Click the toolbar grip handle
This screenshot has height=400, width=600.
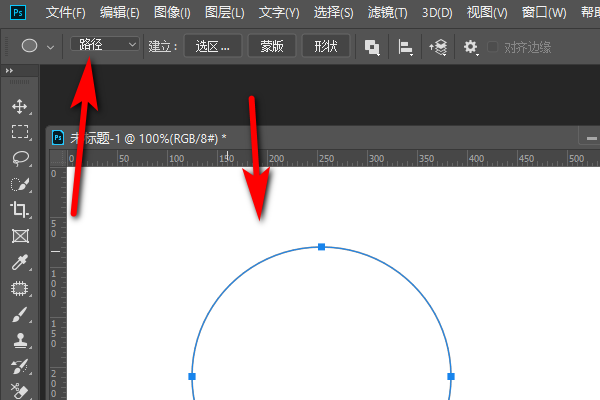coord(19,82)
